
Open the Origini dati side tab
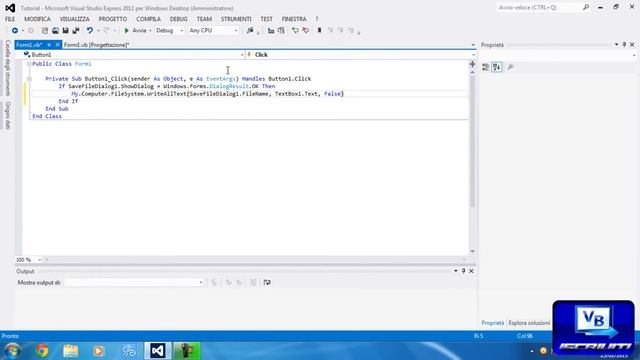(7, 116)
